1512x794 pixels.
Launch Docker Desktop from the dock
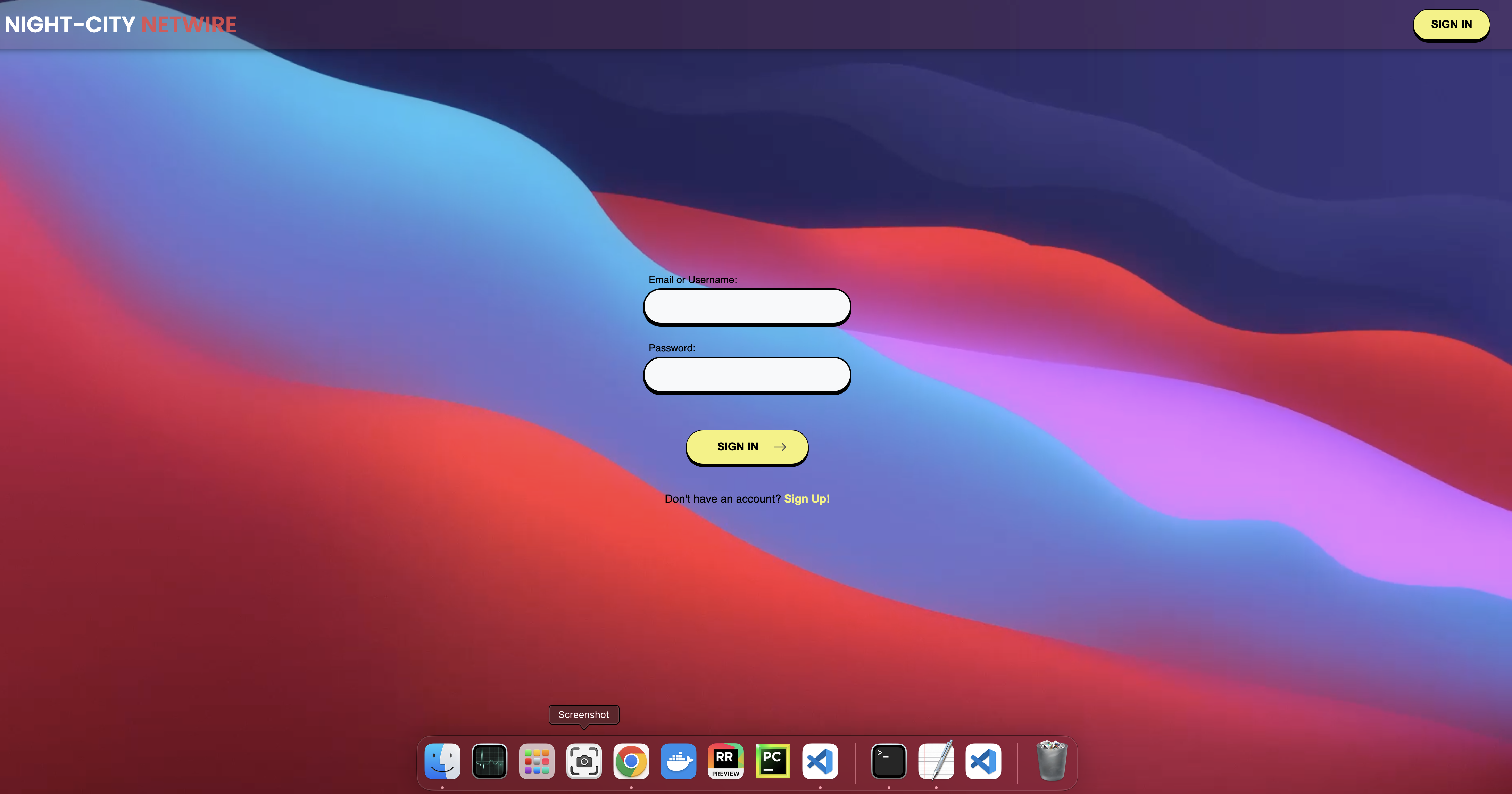(x=679, y=761)
